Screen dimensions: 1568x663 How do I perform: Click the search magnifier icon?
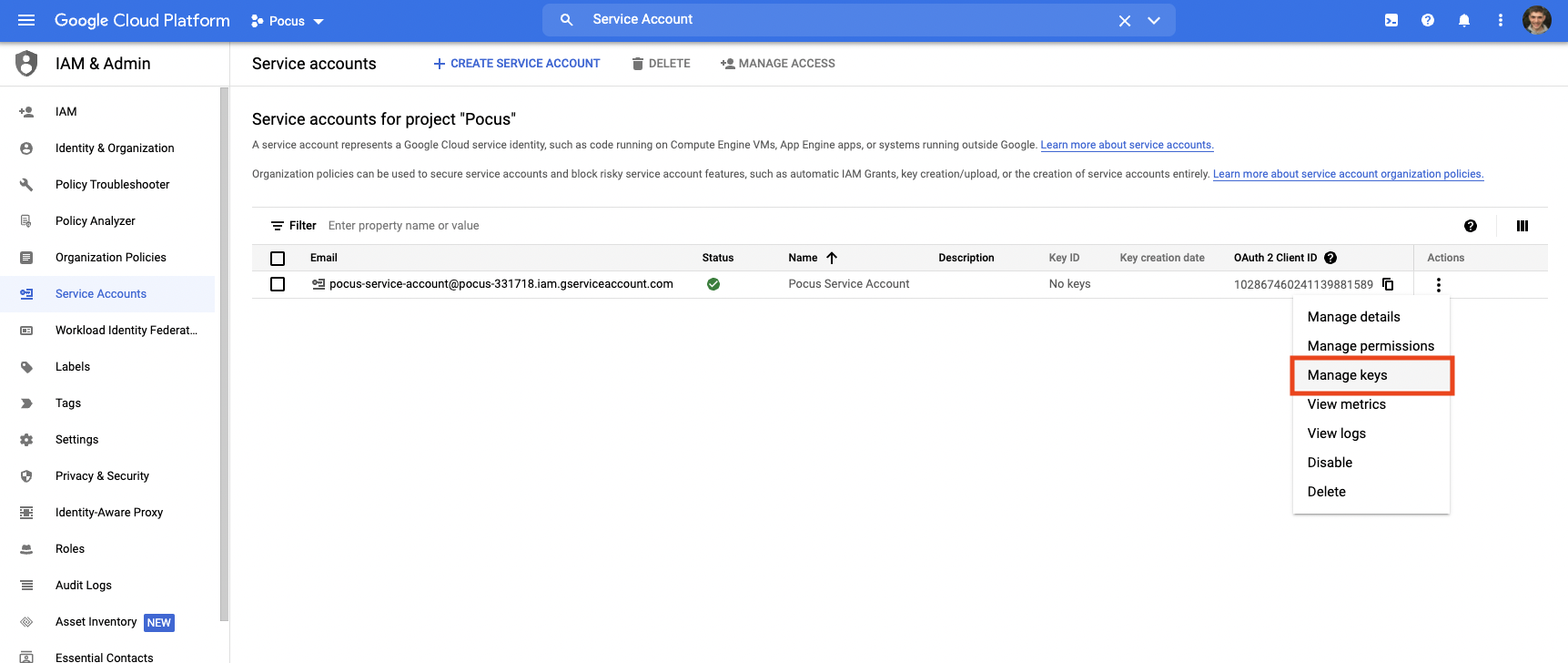567,20
